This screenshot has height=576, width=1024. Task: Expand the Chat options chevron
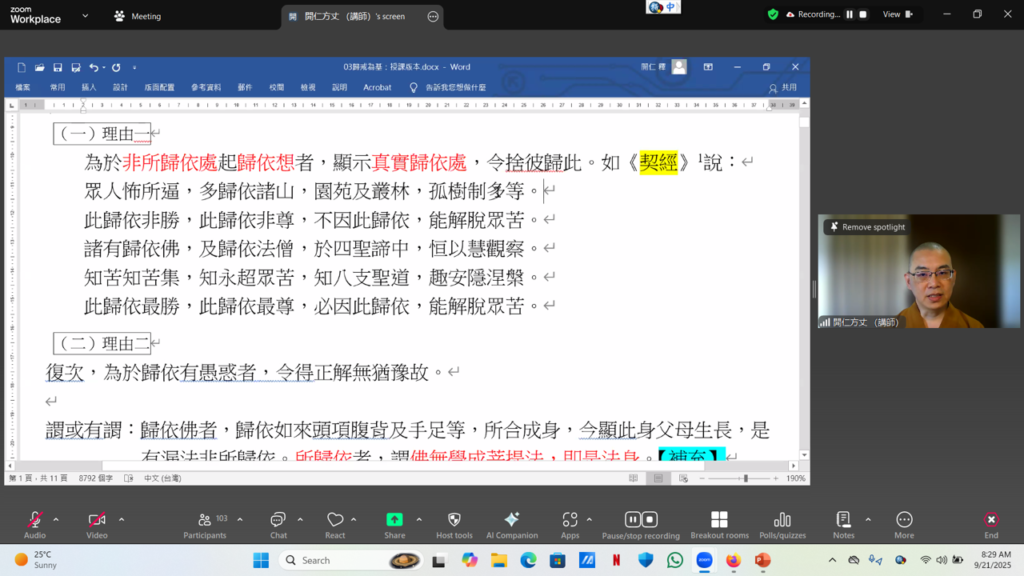pos(300,519)
